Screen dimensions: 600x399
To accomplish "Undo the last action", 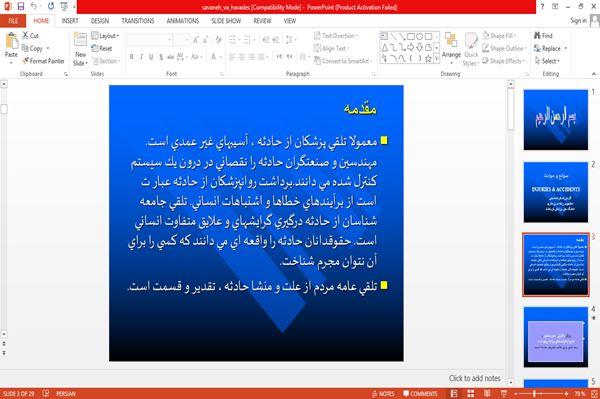I will (x=34, y=6).
